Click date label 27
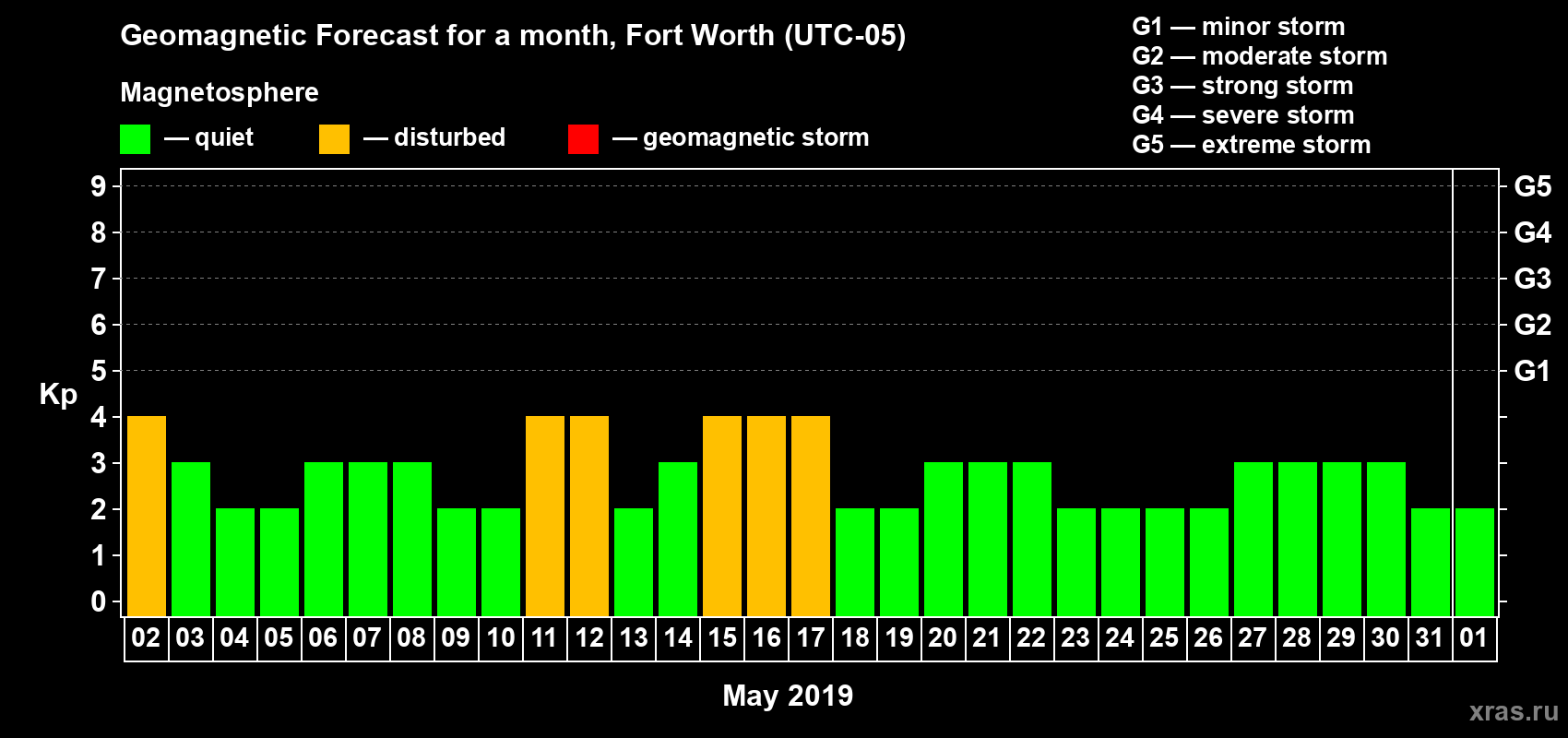The width and height of the screenshot is (1568, 738). pos(1253,638)
